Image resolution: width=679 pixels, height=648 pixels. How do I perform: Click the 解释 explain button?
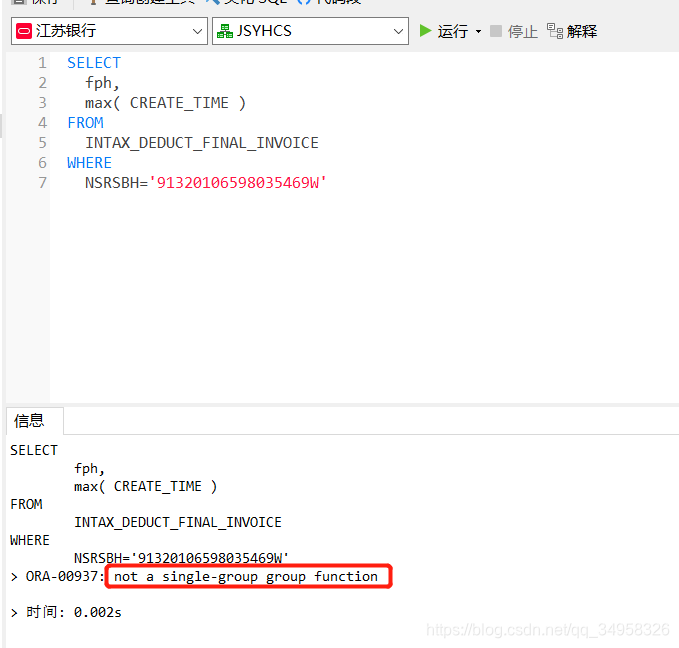point(572,31)
